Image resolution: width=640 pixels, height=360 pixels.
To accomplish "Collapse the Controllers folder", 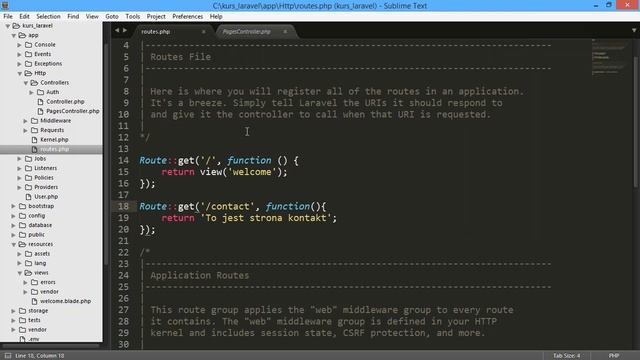I will pos(26,82).
